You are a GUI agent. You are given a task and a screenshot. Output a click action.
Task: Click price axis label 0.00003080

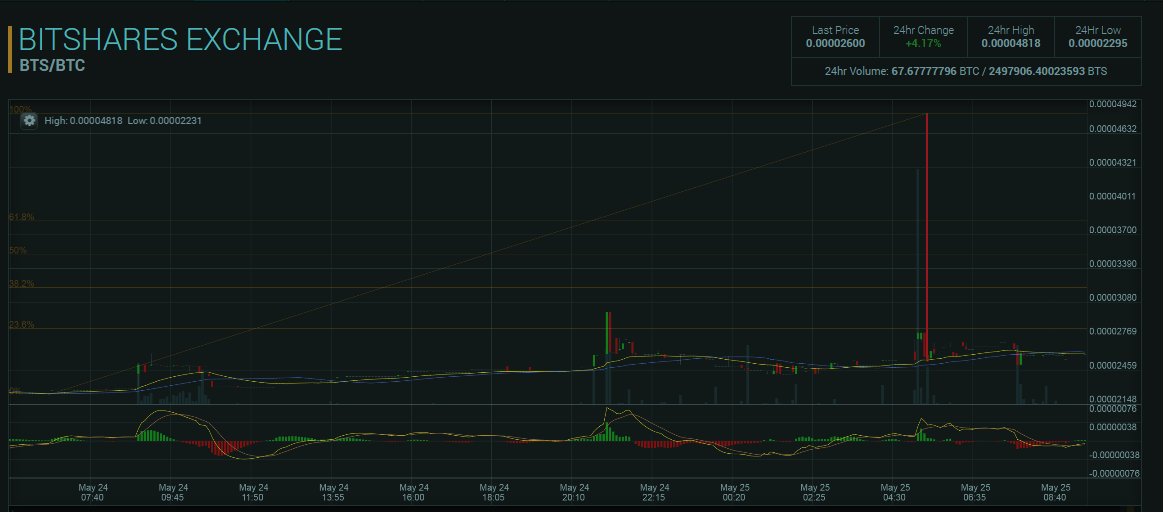(x=1113, y=298)
